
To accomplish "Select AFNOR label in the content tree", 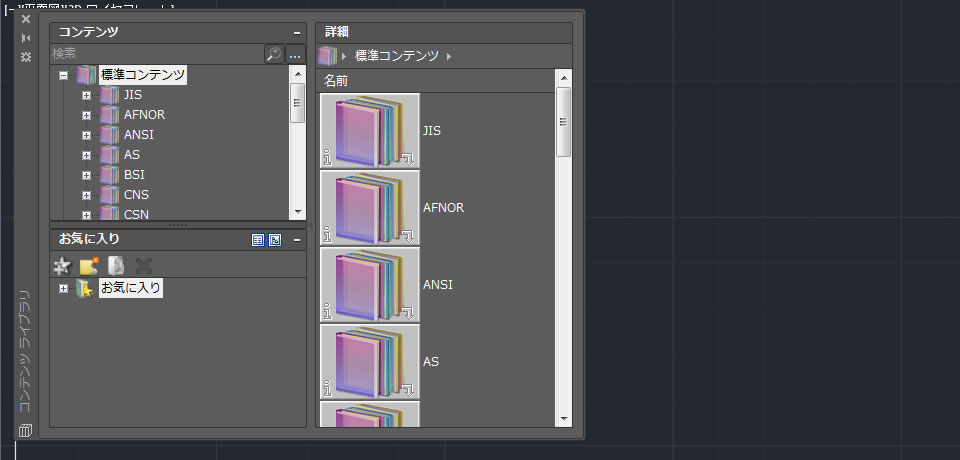I will [144, 115].
